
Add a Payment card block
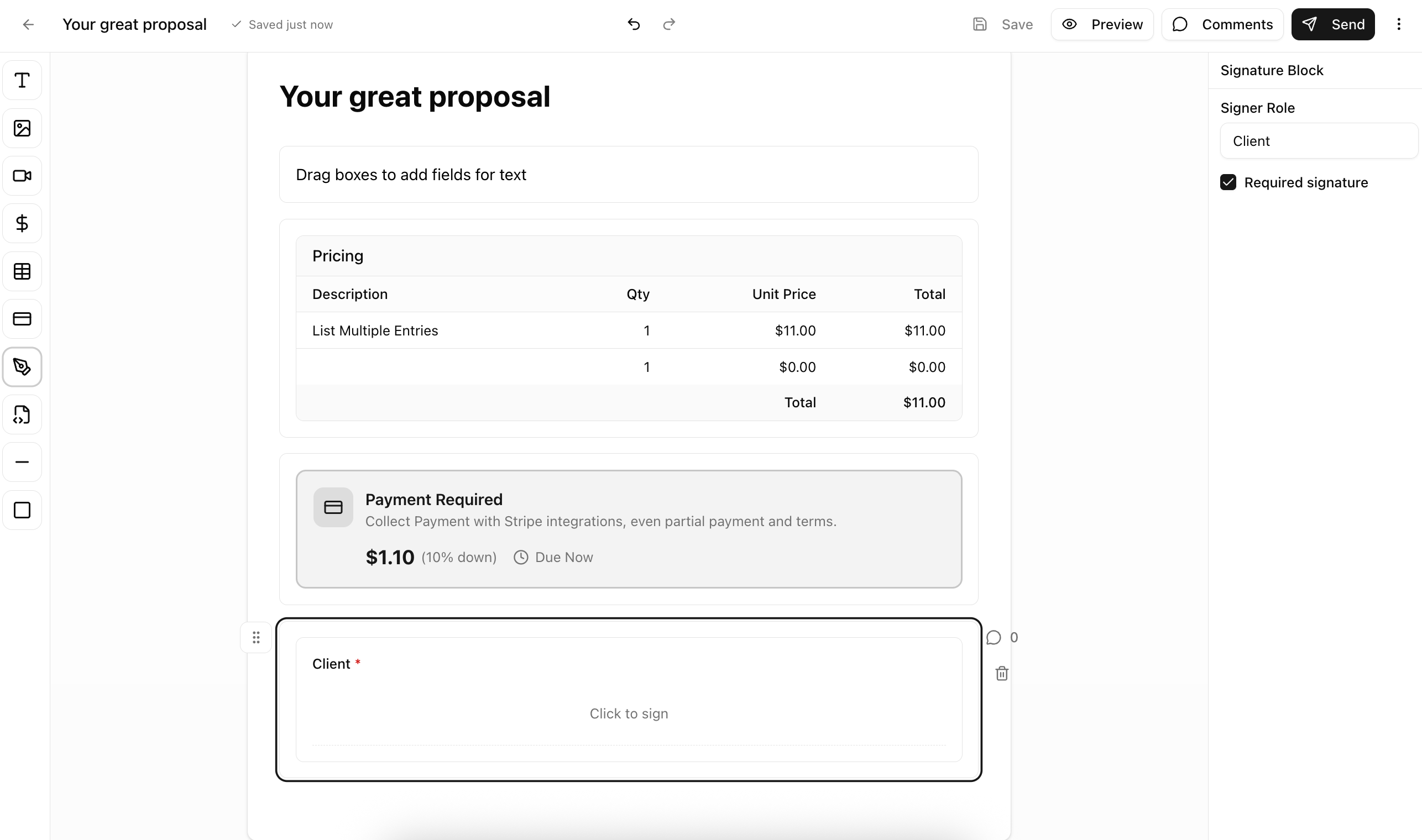click(22, 319)
